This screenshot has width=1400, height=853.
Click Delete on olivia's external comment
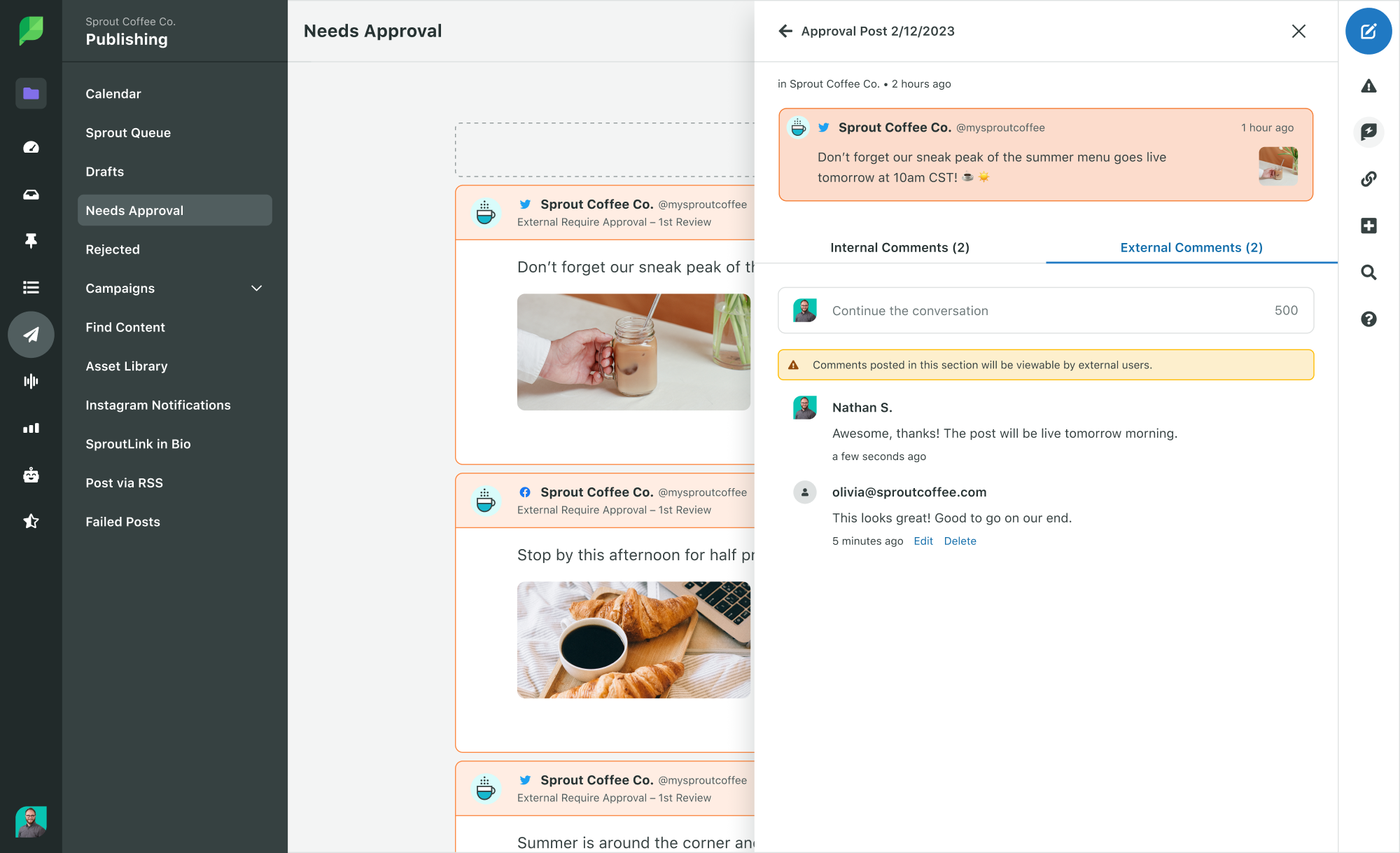[959, 541]
